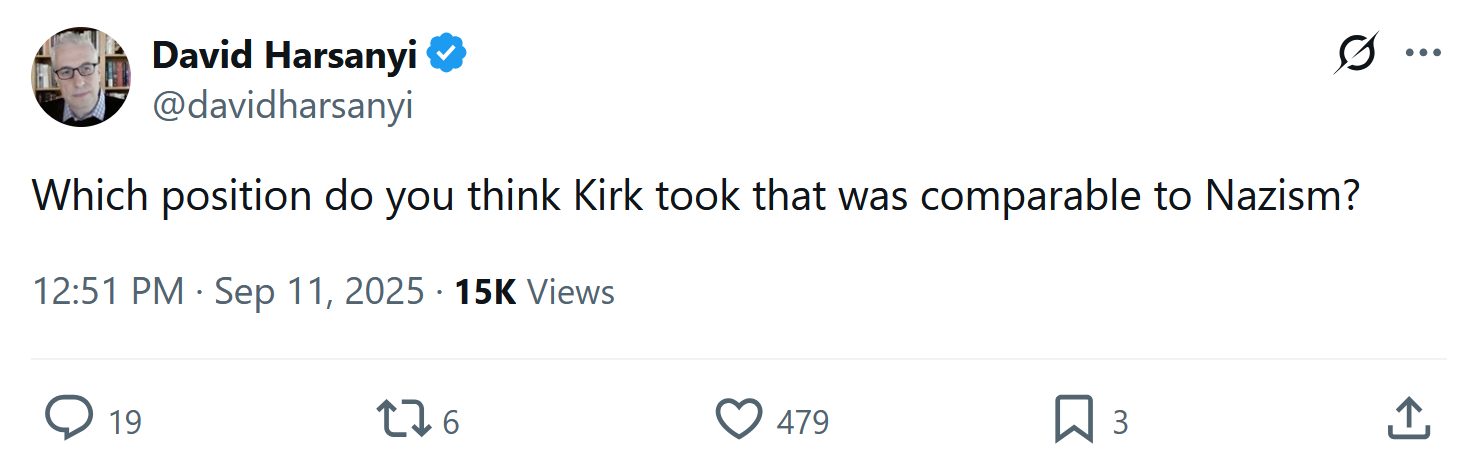Open the 15K Views analytics
Viewport: 1480px width, 467px height.
[534, 292]
